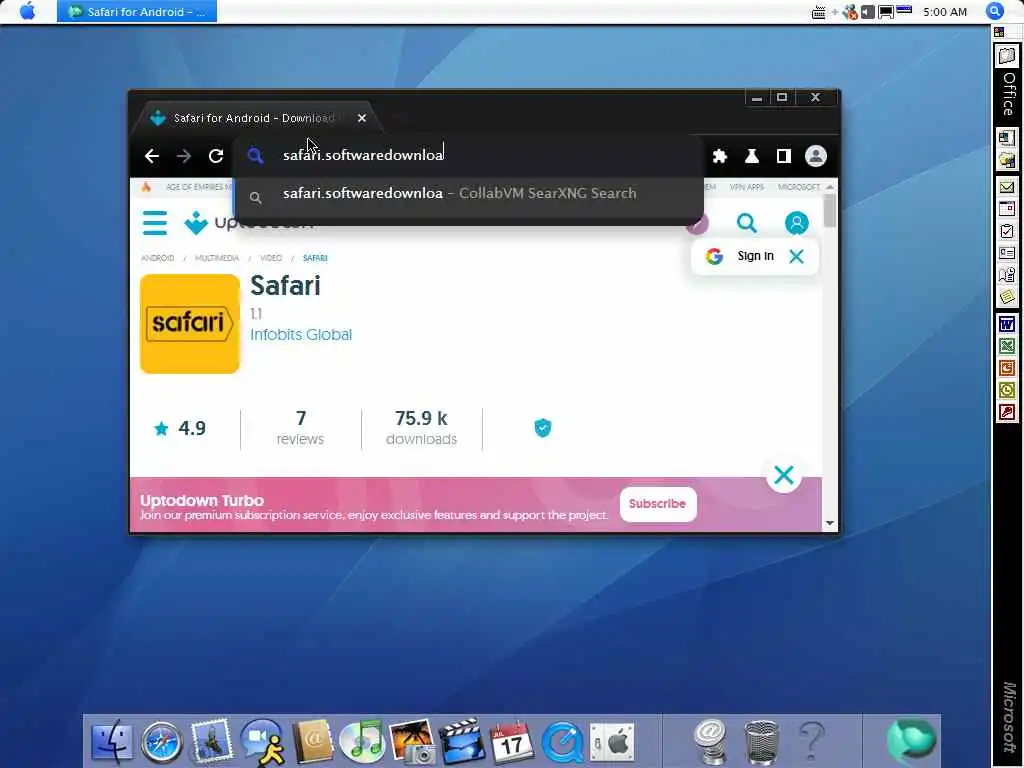Viewport: 1024px width, 768px height.
Task: Click the browser forward arrow
Action: [184, 156]
